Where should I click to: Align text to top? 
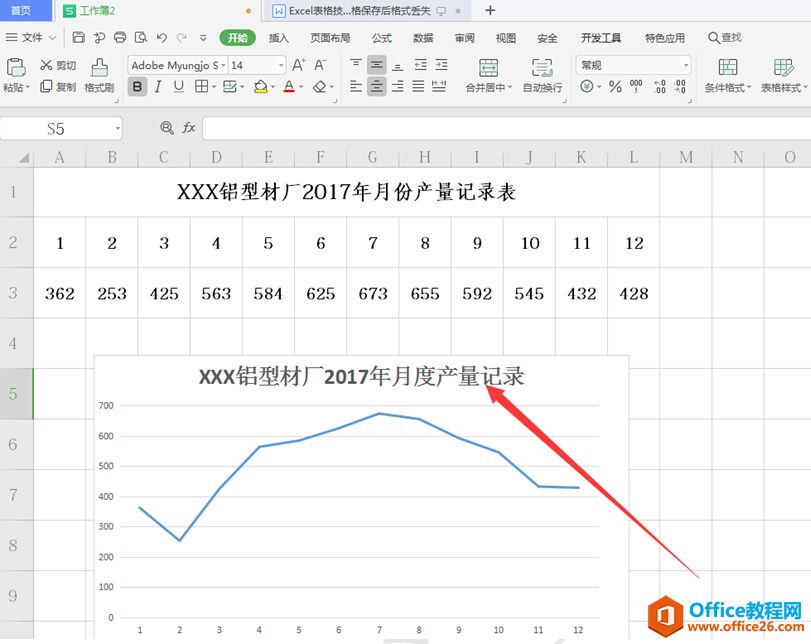click(356, 65)
